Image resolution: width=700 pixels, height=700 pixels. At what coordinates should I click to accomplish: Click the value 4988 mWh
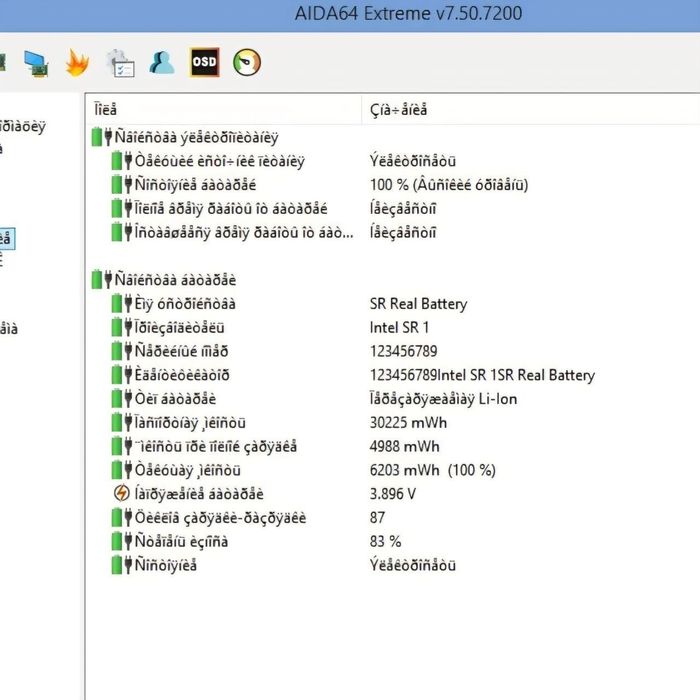404,446
